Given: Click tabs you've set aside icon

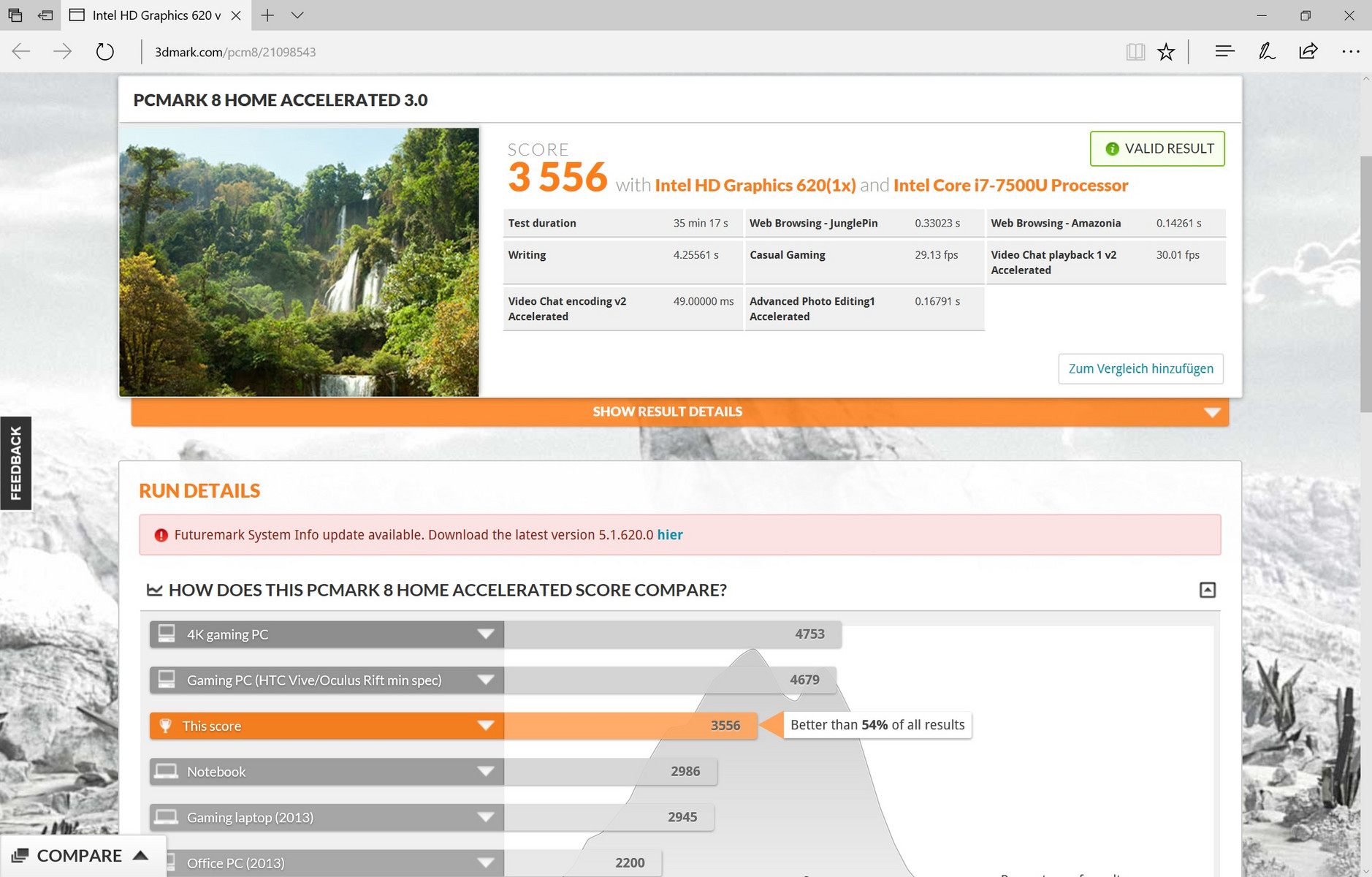Looking at the screenshot, I should point(15,15).
